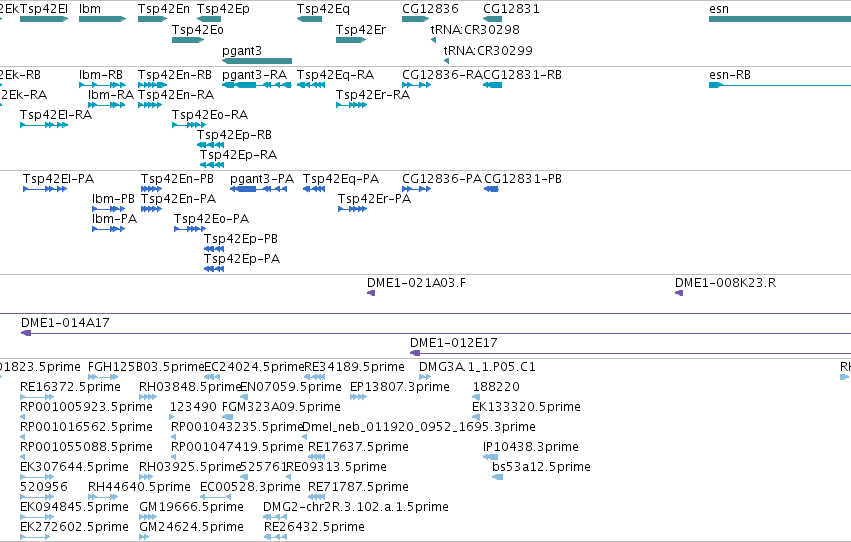851x542 pixels.
Task: Select the Tsp42Eo gene label
Action: (x=198, y=29)
